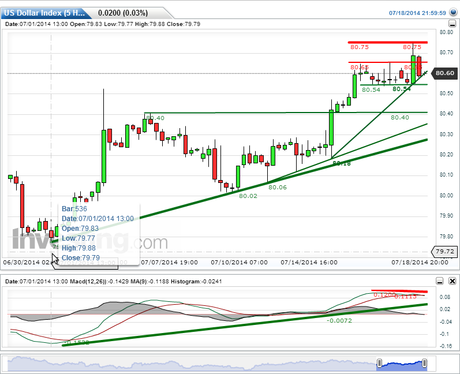Click the 79.90 price axis label
Screen dimensions: 460x374
pos(446,216)
